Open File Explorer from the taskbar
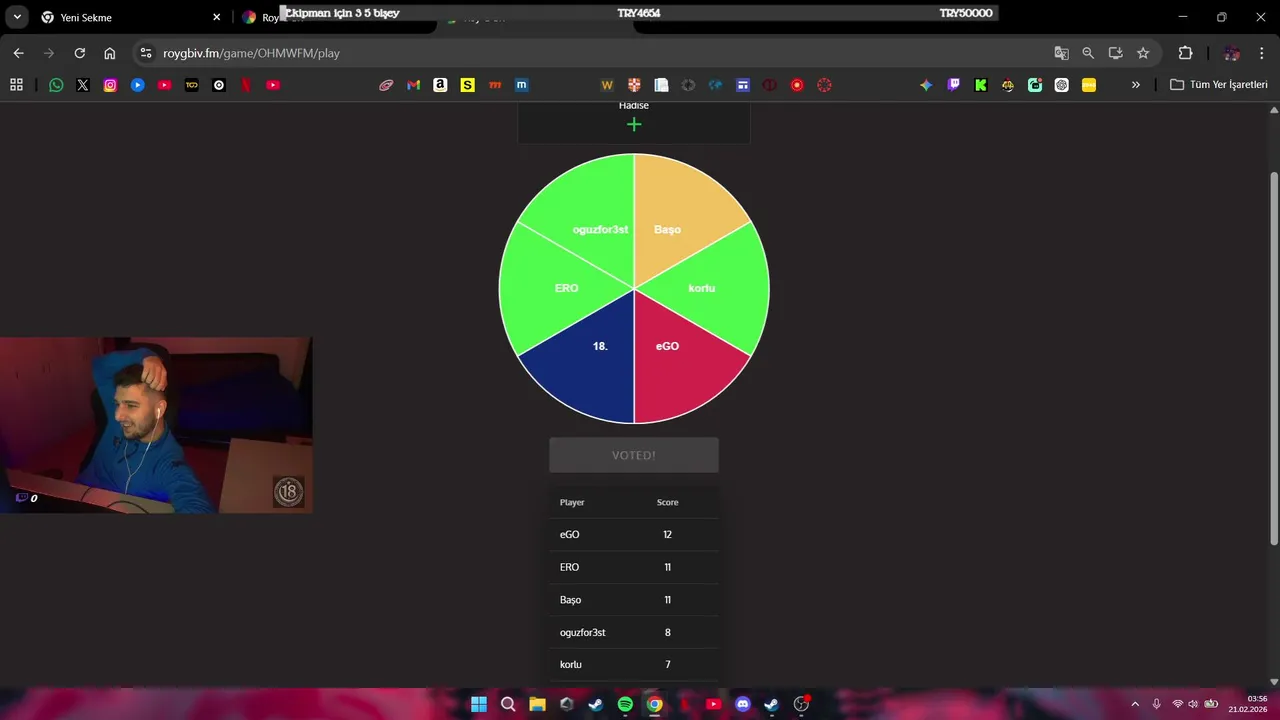 (537, 704)
